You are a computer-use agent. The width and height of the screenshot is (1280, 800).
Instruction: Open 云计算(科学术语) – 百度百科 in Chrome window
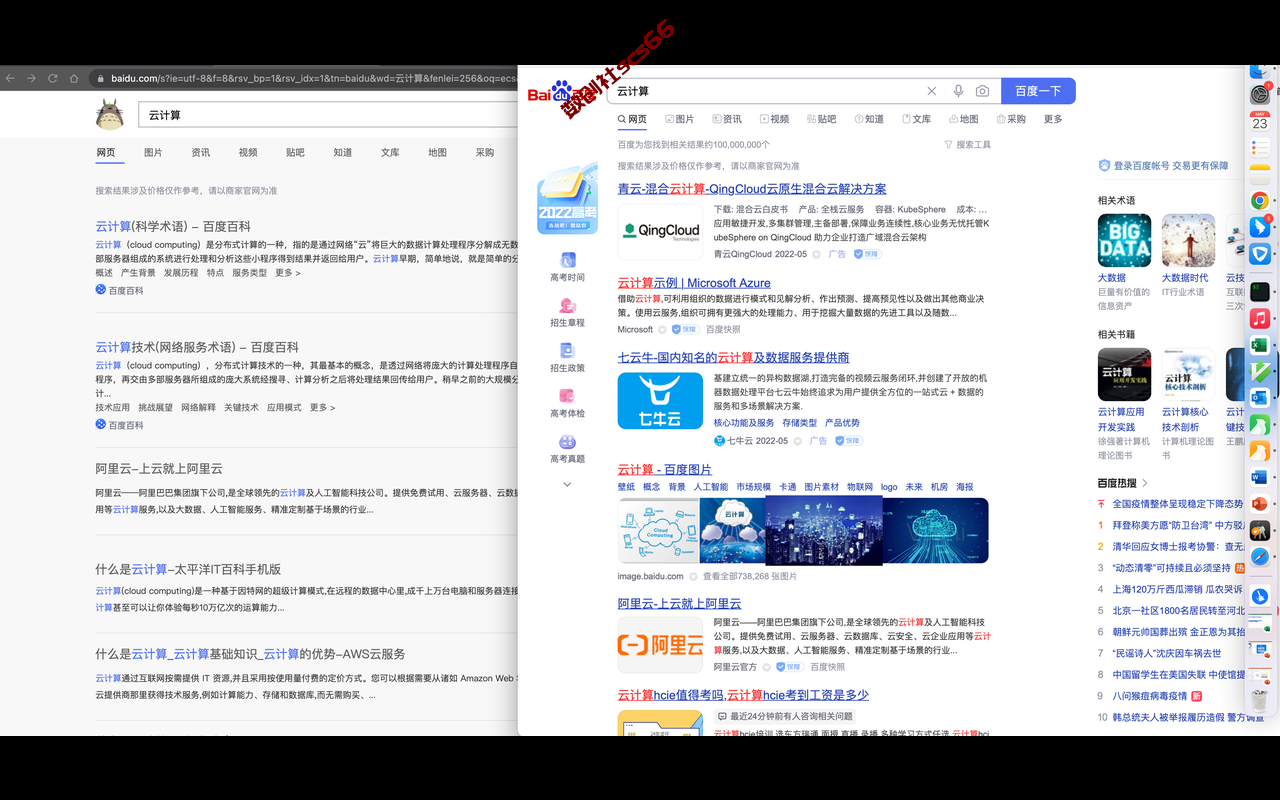click(173, 227)
